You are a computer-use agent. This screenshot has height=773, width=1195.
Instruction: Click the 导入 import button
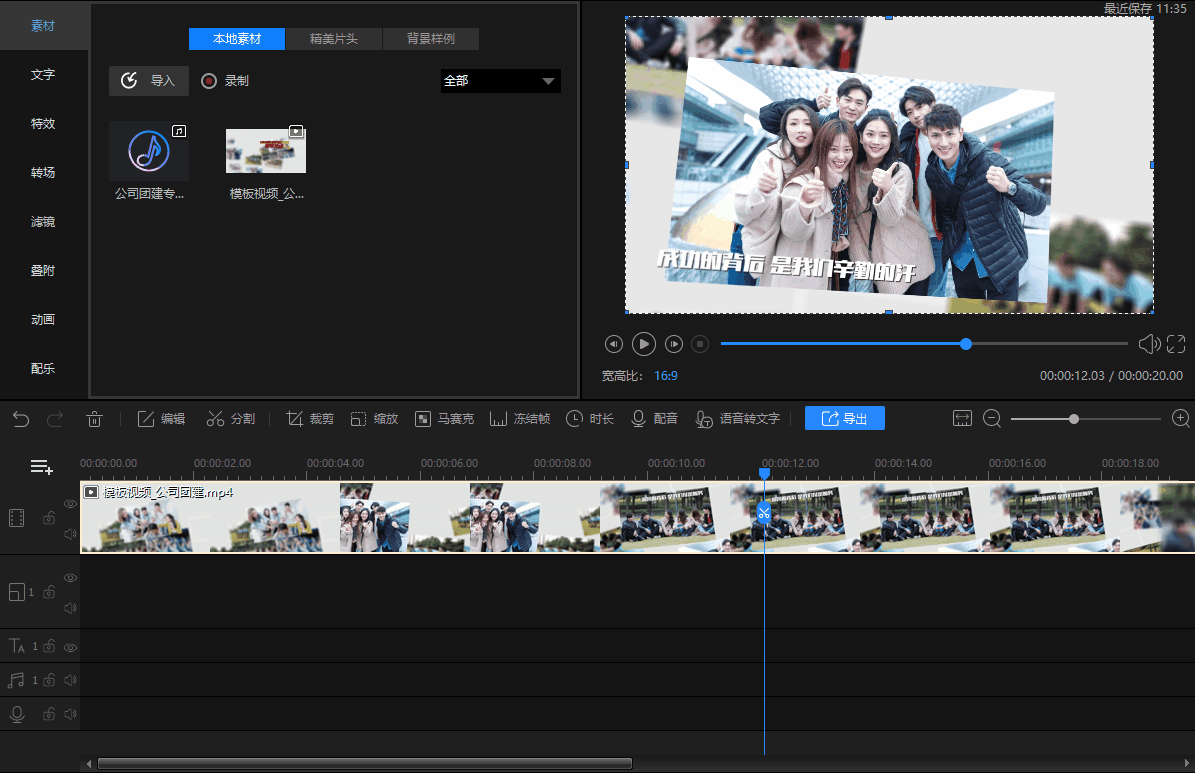(149, 81)
